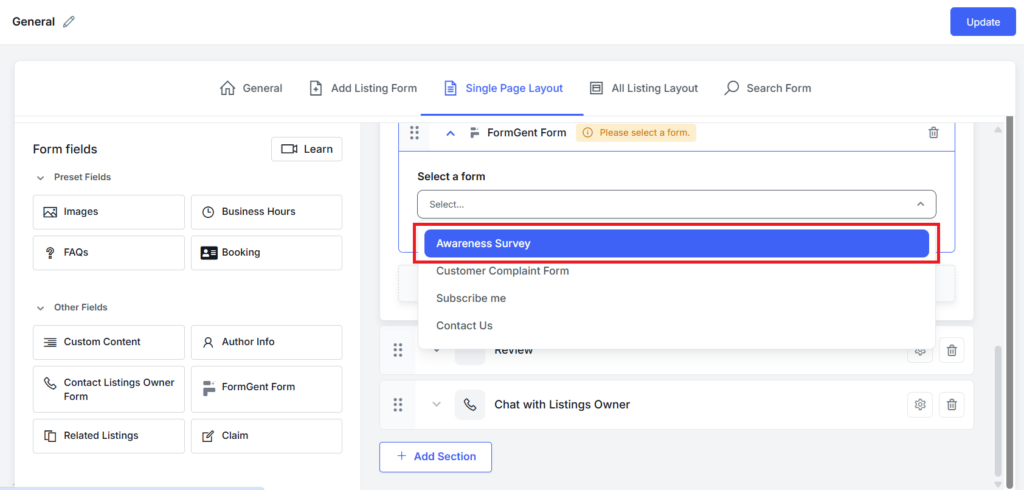Viewport: 1024px width, 490px height.
Task: Open the Search Form tab
Action: (767, 88)
